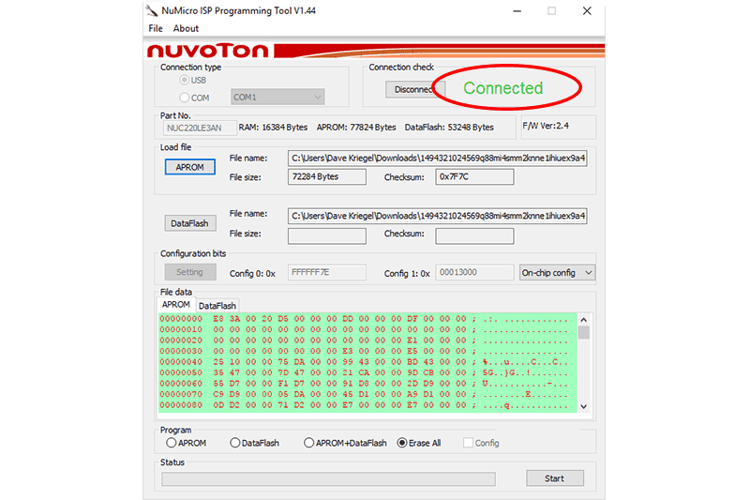Click the hex view scroll down arrow
750x500 pixels.
(584, 406)
